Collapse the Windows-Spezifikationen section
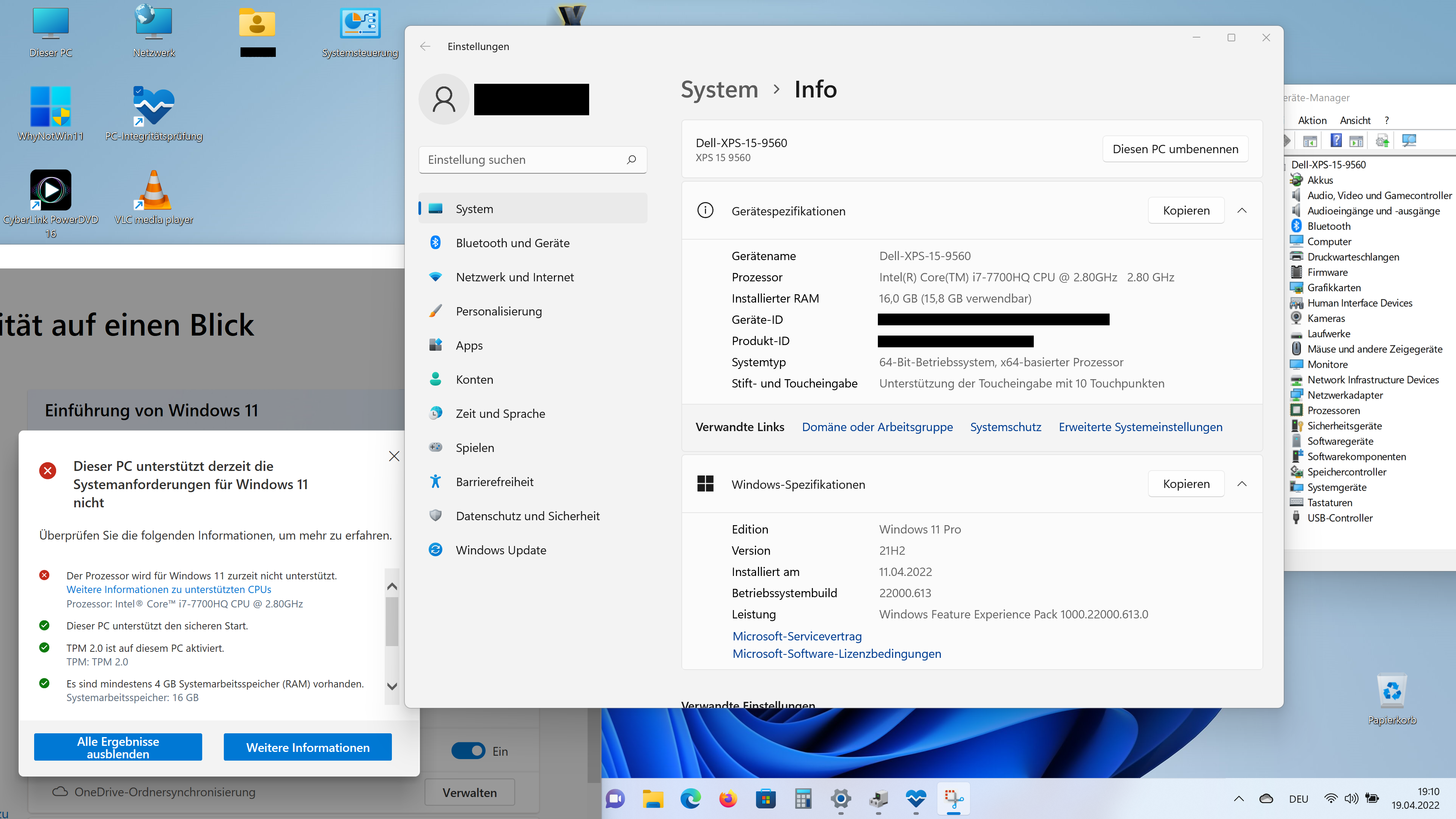The height and width of the screenshot is (819, 1456). point(1242,484)
